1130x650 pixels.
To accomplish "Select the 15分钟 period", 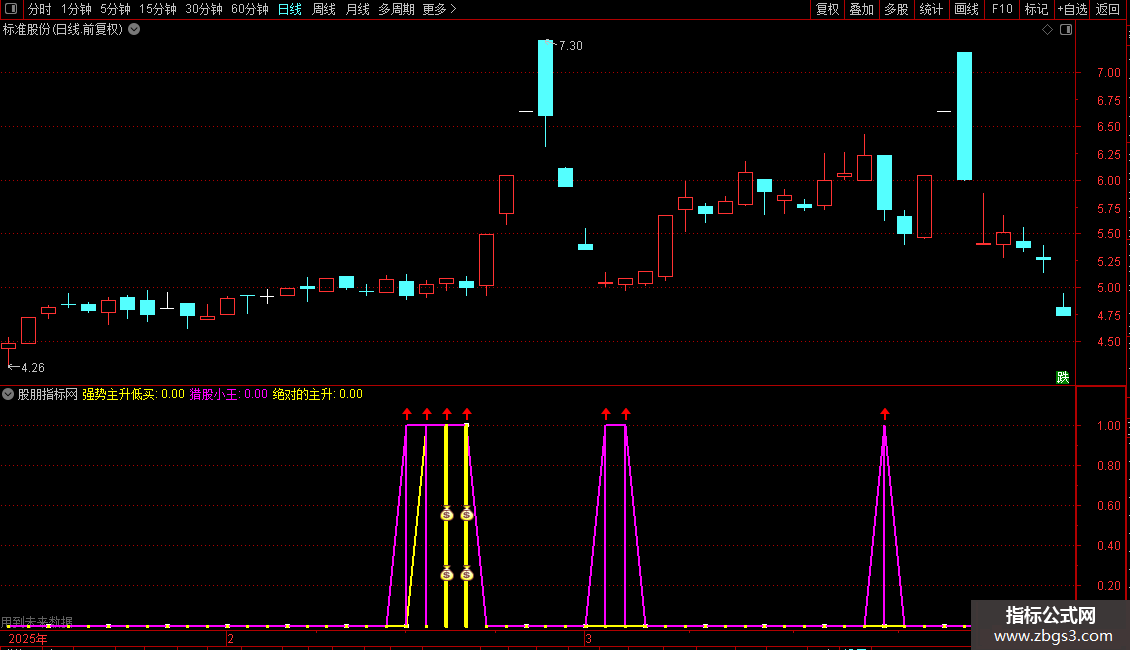I will pos(158,9).
